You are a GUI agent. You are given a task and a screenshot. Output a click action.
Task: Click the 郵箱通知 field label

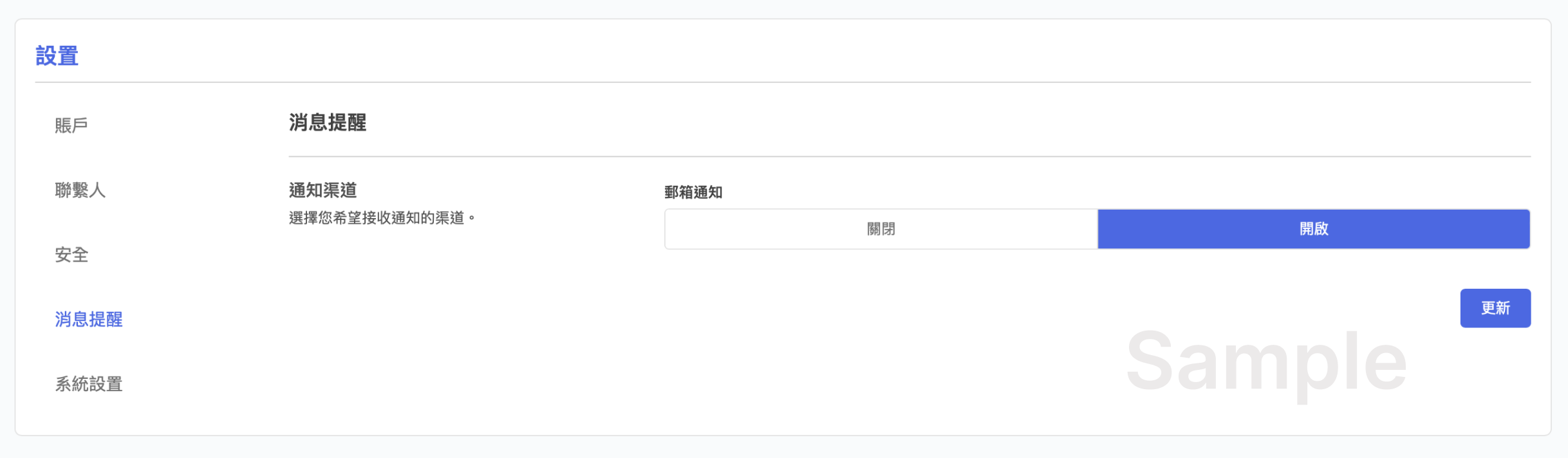(x=693, y=192)
